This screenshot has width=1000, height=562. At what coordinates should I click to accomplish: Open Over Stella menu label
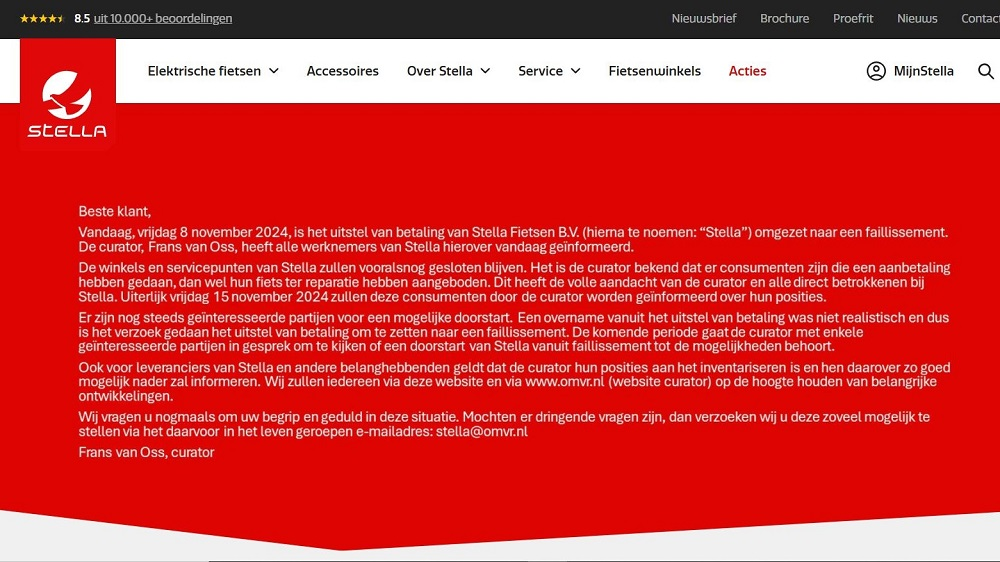[440, 71]
